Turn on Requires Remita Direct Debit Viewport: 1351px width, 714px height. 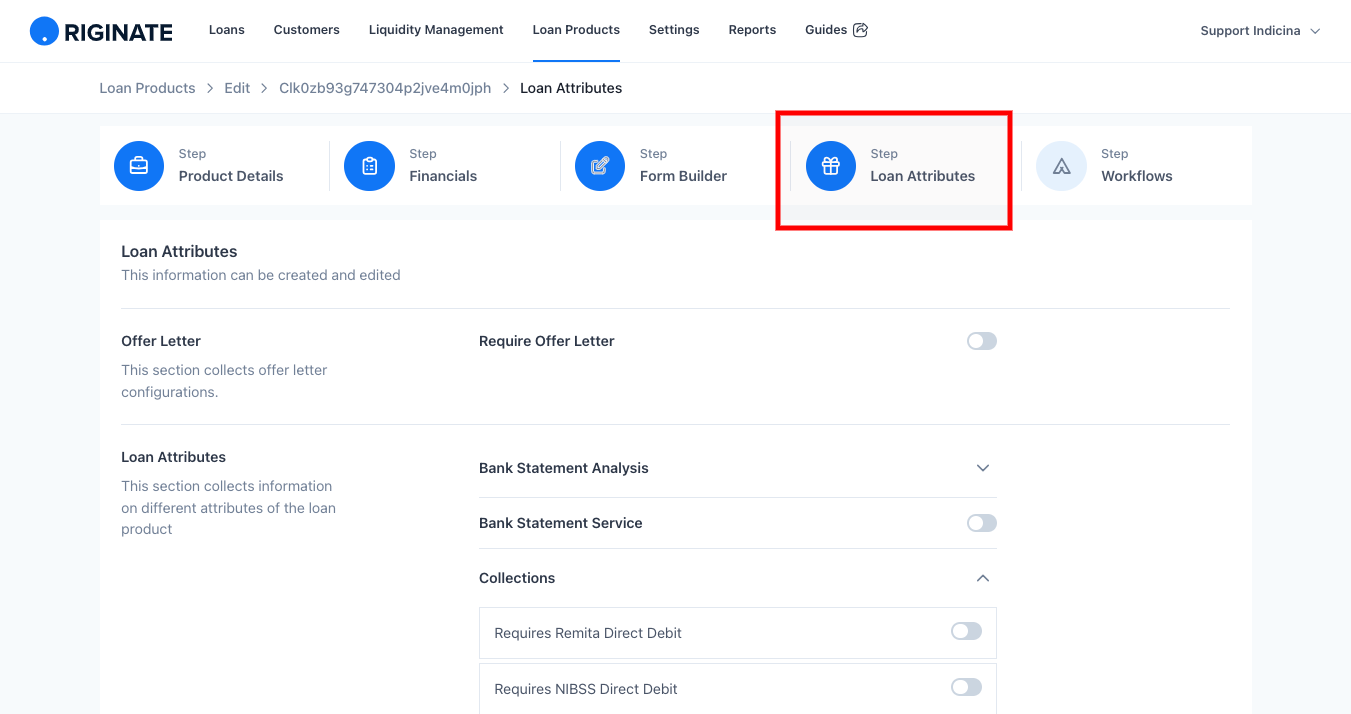[x=966, y=631]
